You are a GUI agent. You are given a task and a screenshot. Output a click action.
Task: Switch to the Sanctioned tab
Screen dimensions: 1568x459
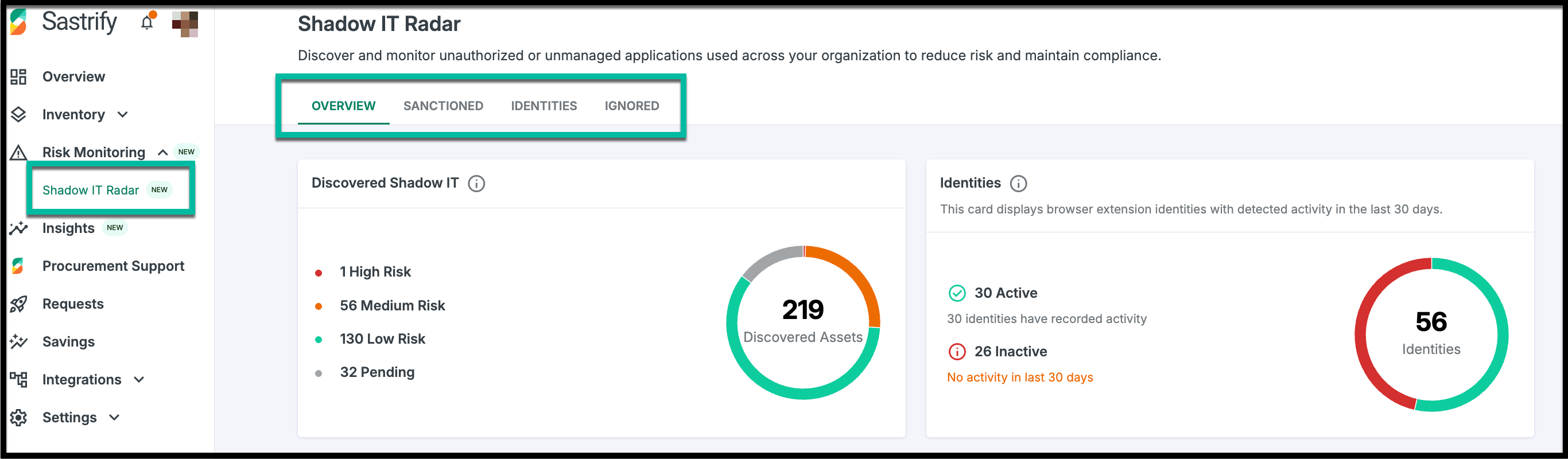tap(443, 106)
